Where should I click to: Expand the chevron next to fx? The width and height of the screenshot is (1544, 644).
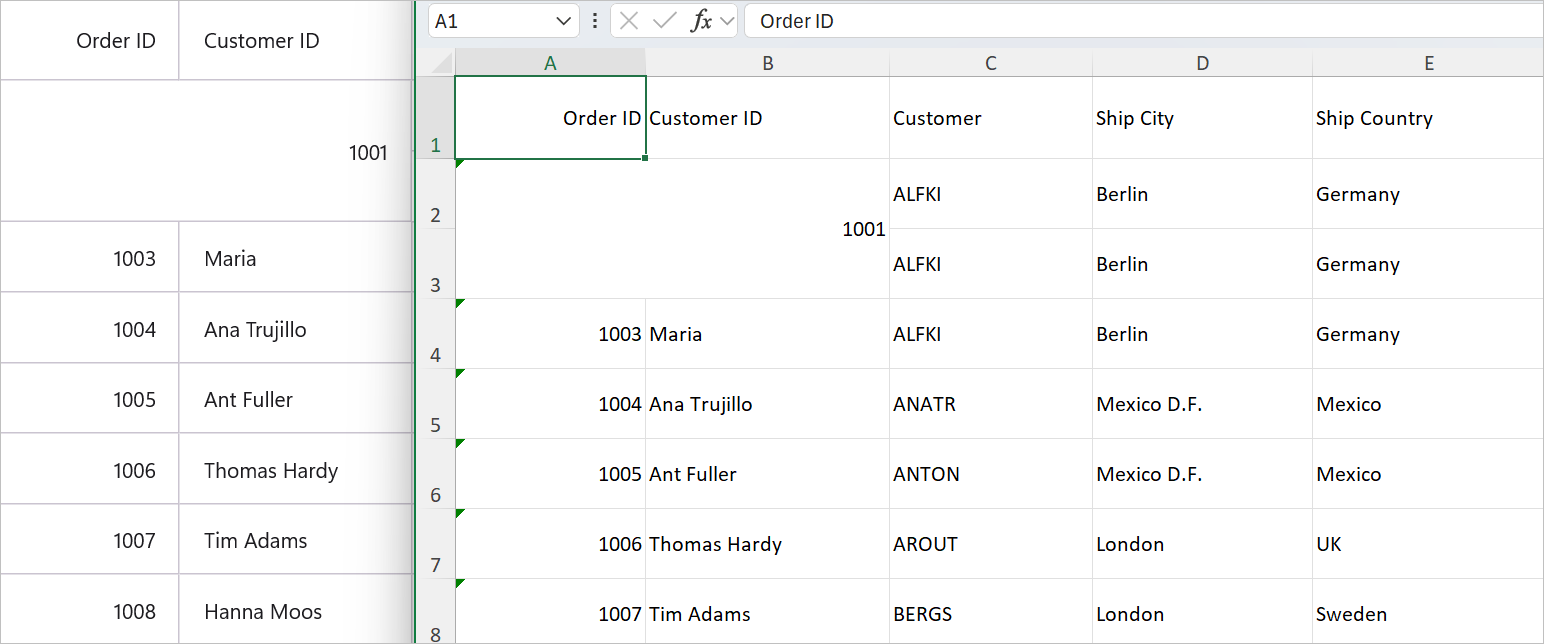pos(727,21)
